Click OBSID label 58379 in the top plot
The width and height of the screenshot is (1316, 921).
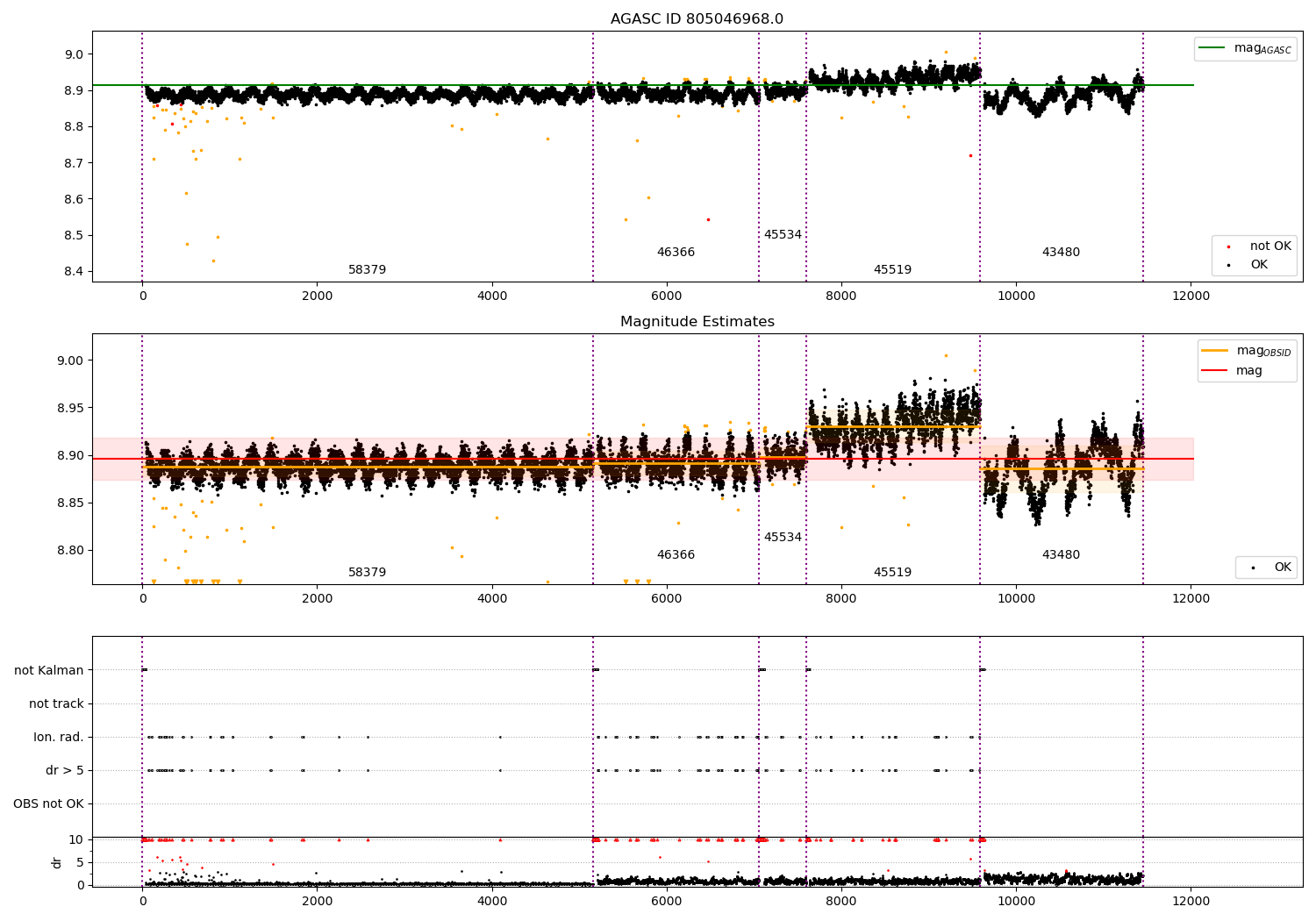(367, 270)
